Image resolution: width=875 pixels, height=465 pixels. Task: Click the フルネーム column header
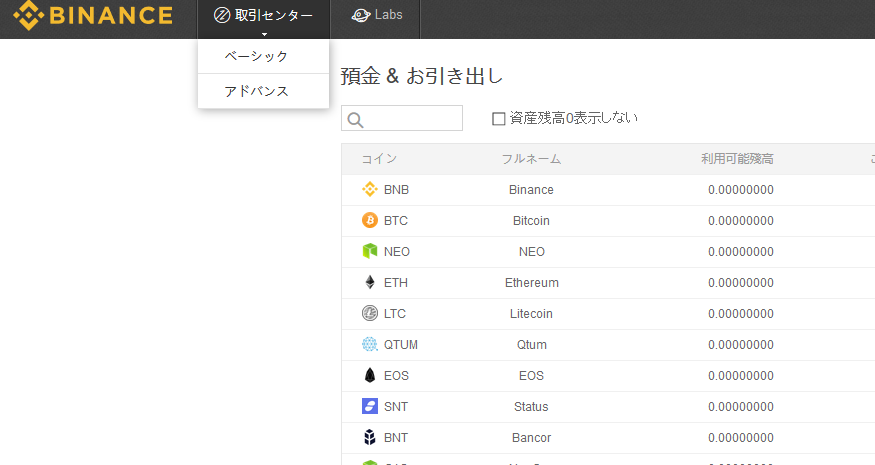531,159
